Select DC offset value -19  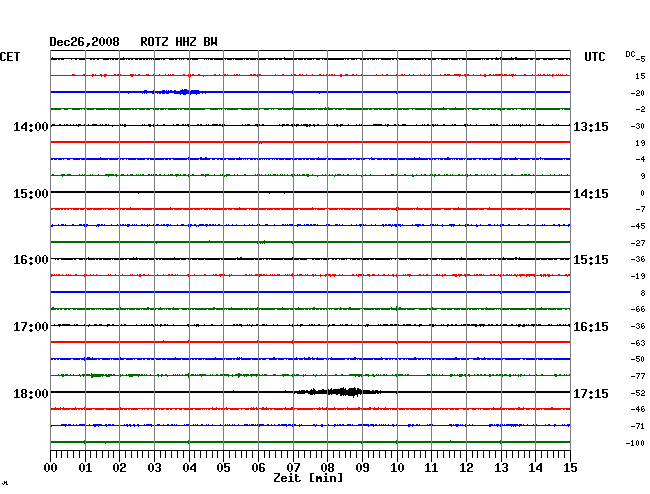click(x=638, y=276)
